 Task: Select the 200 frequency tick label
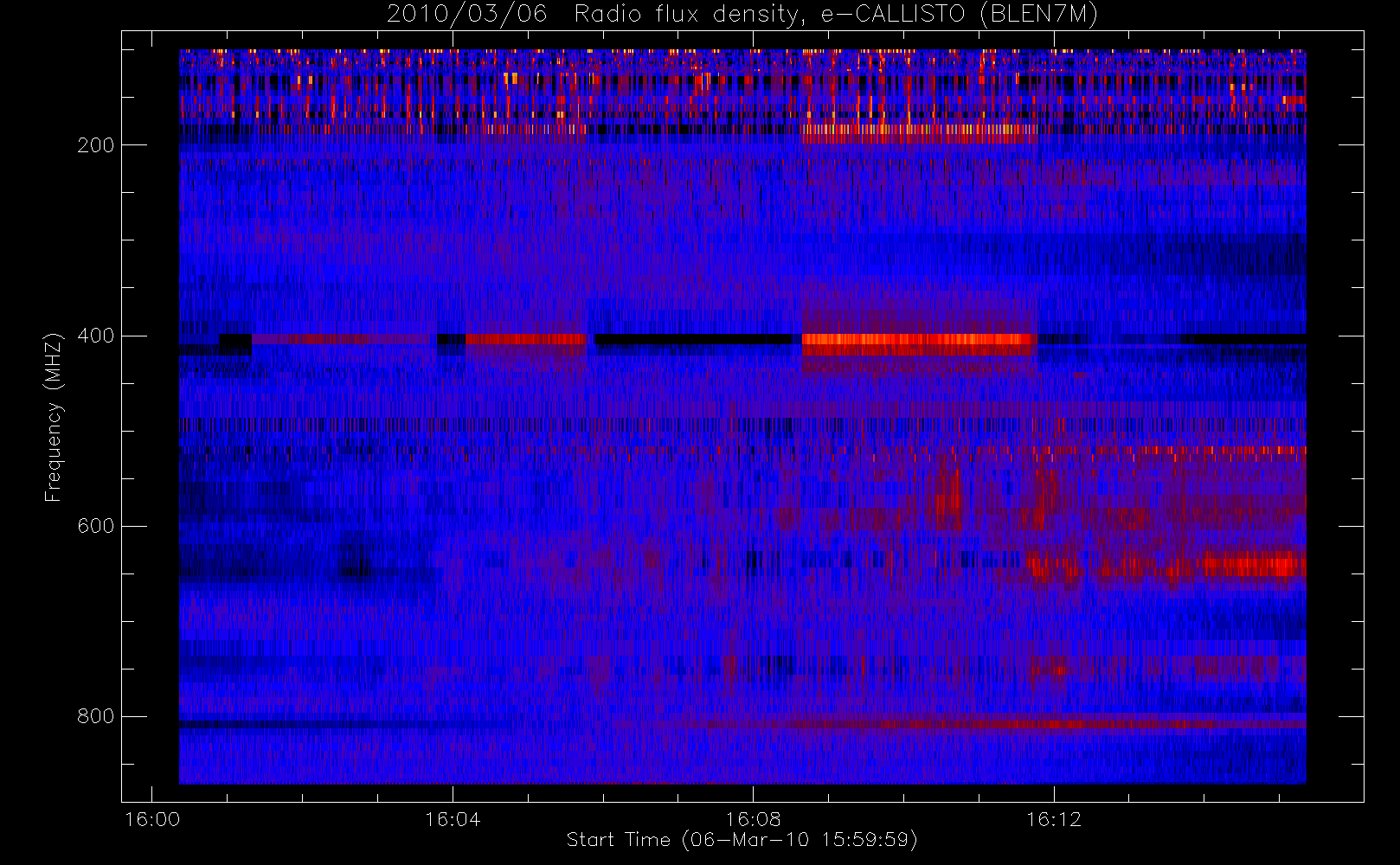[95, 145]
